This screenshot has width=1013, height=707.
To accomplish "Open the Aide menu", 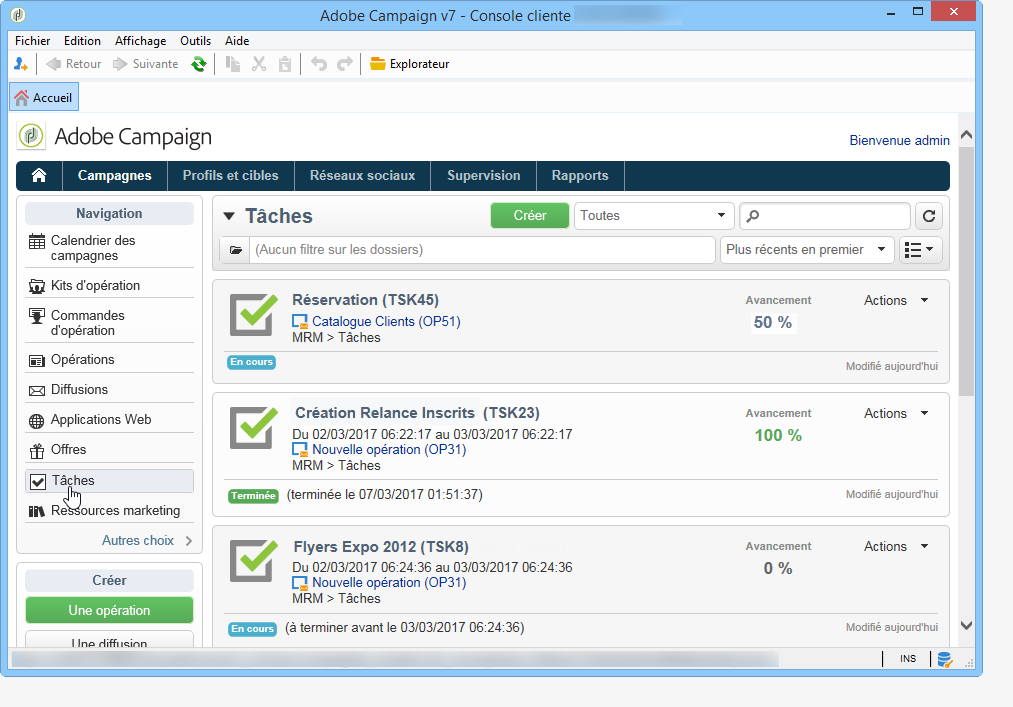I will (x=237, y=41).
